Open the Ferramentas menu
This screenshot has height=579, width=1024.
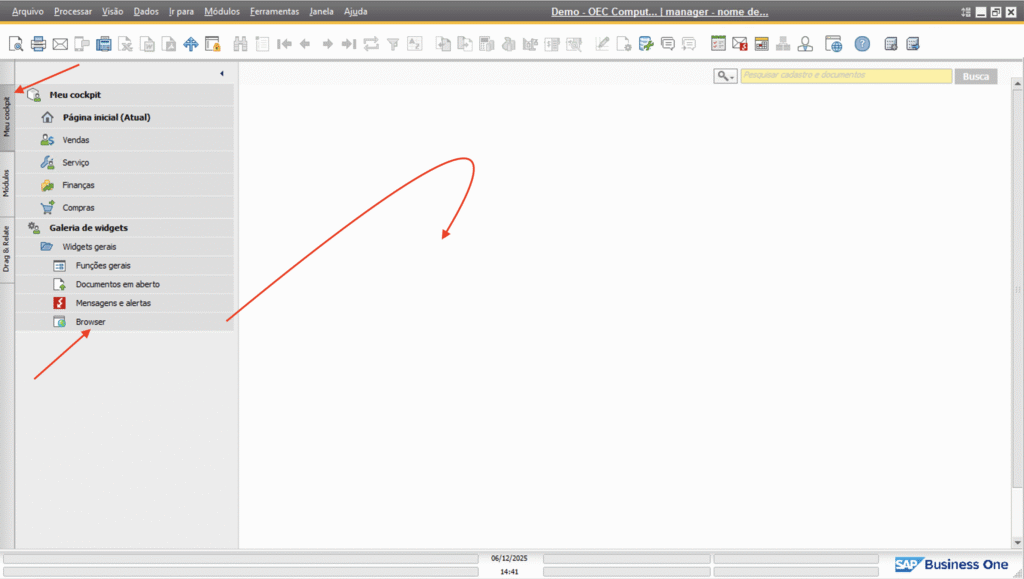[x=274, y=11]
